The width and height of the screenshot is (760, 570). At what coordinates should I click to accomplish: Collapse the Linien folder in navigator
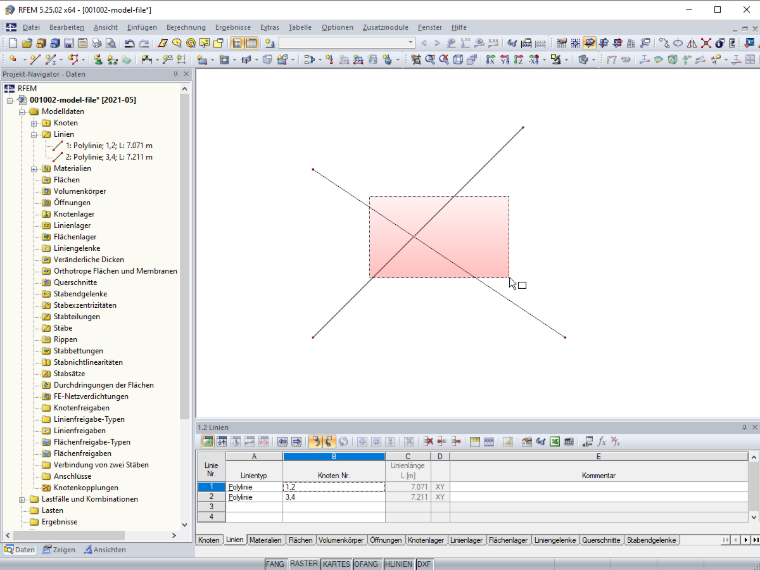pyautogui.click(x=34, y=135)
